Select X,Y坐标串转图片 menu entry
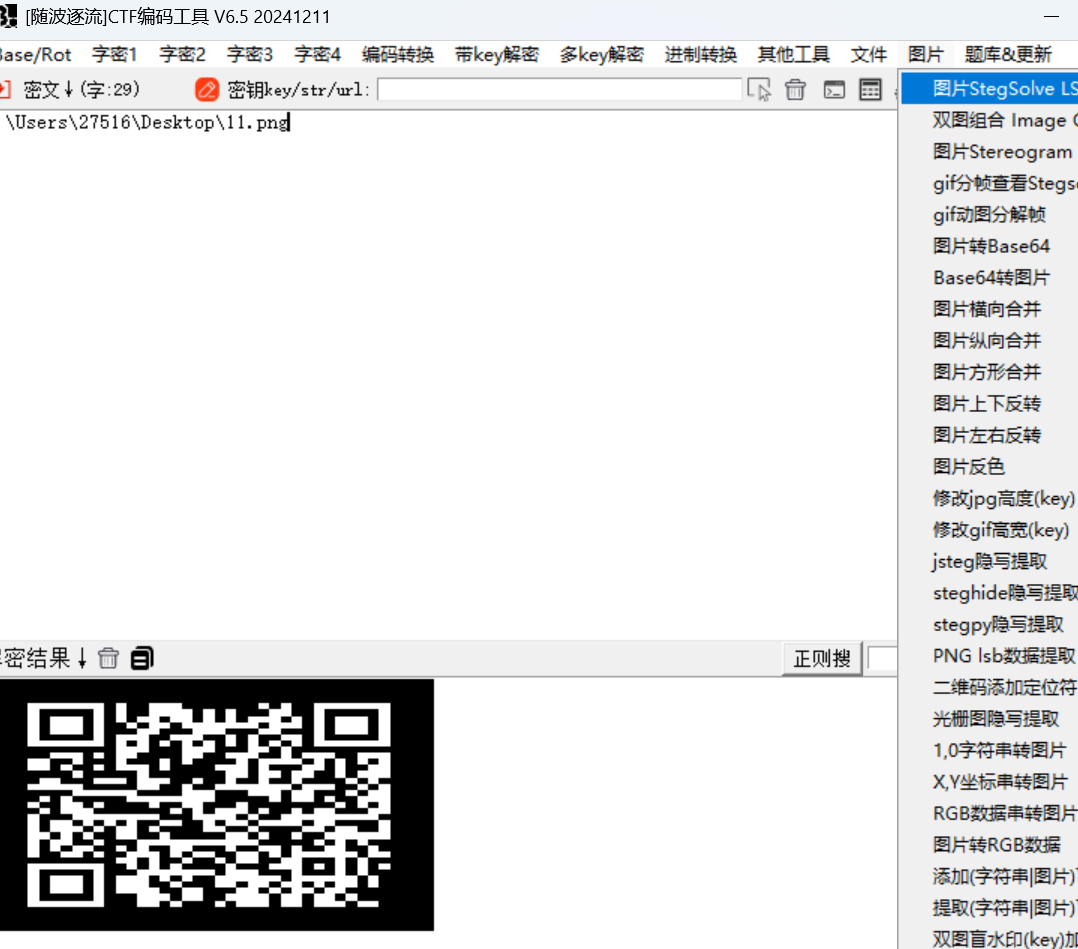This screenshot has width=1078, height=949. coord(989,782)
